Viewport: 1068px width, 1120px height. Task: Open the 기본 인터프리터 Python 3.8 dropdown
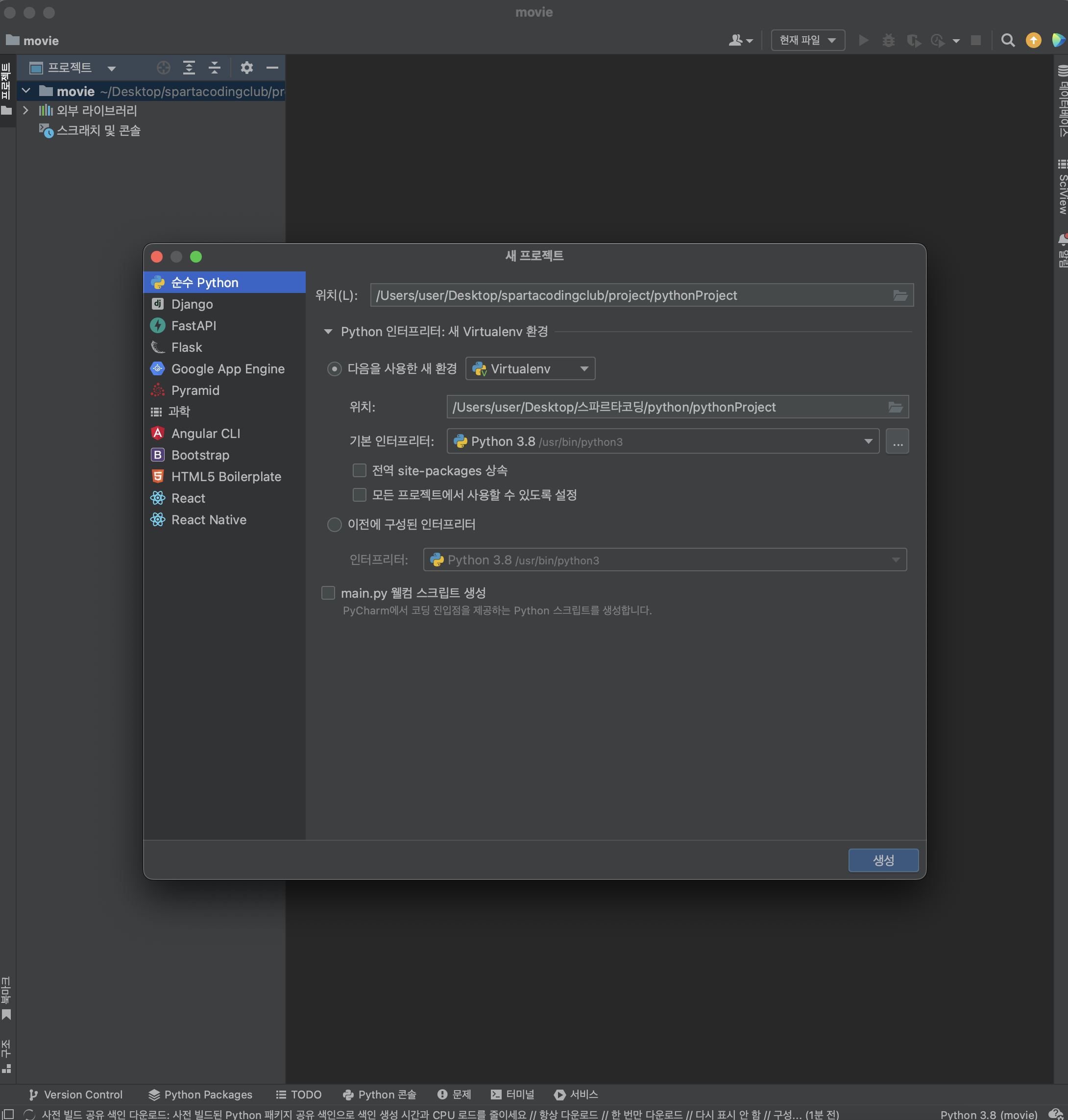click(663, 441)
